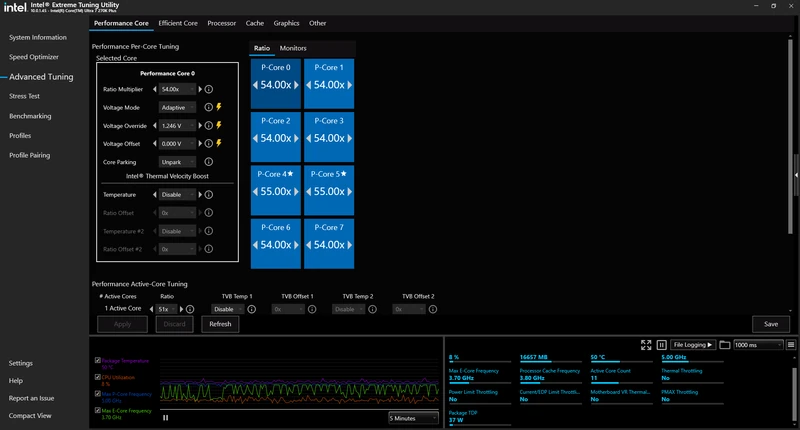Open 1 Active Core 51x ratio dropdown

[166, 309]
